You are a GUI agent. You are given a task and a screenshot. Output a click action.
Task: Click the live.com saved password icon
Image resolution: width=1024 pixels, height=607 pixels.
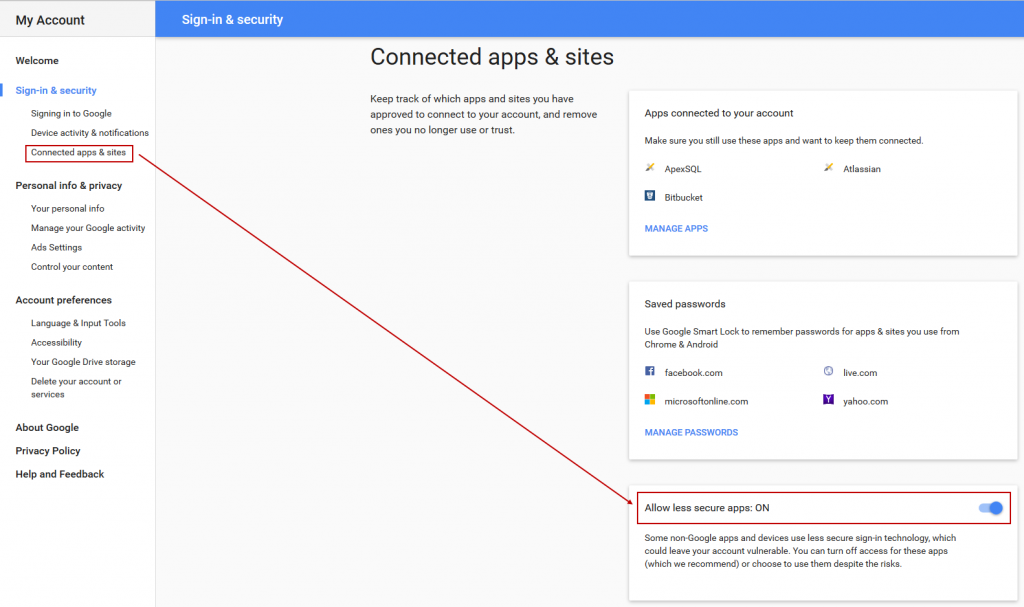[x=828, y=372]
